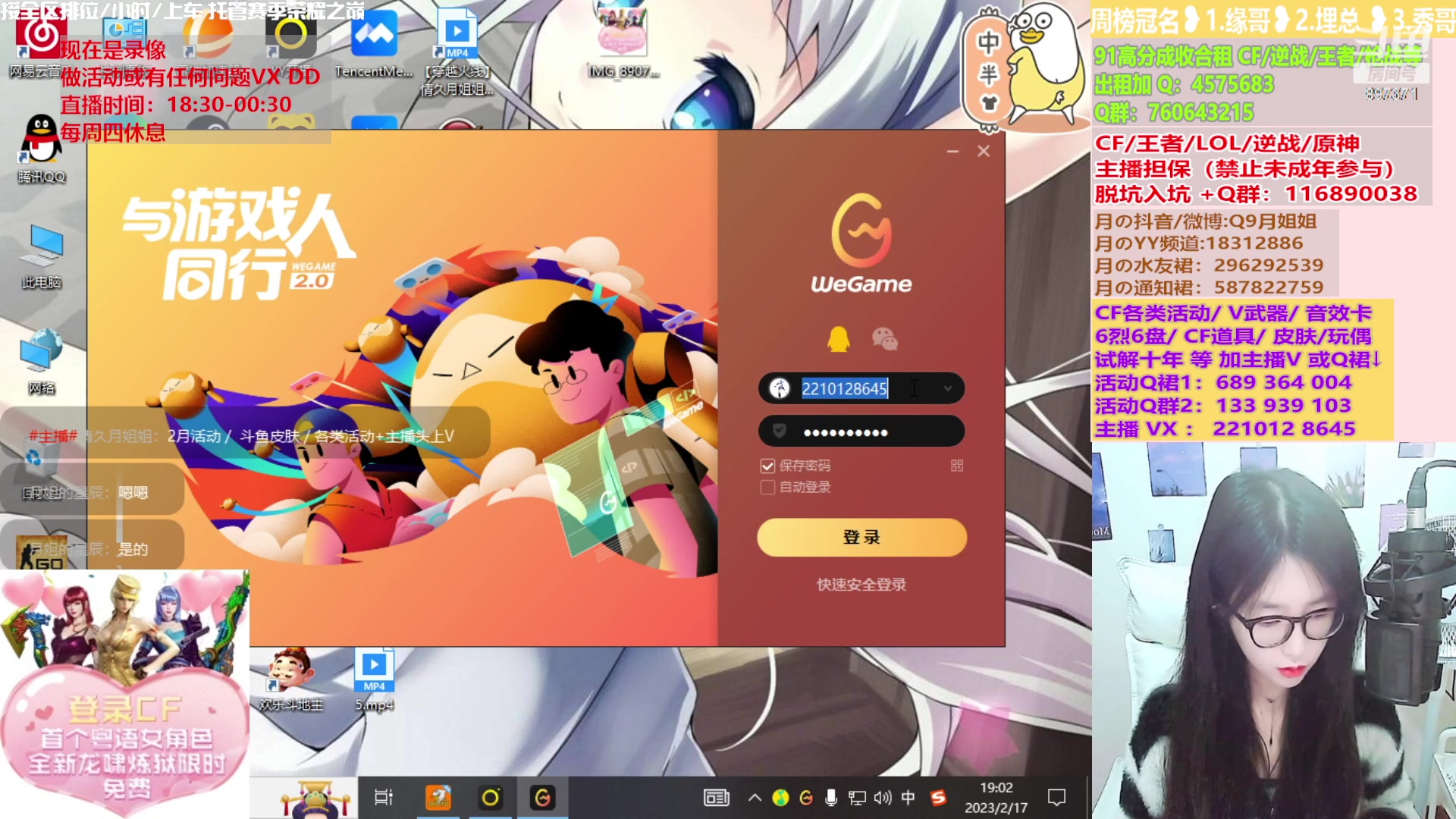Image resolution: width=1456 pixels, height=819 pixels.
Task: Click the yellow 登录 button
Action: pyautogui.click(x=861, y=537)
